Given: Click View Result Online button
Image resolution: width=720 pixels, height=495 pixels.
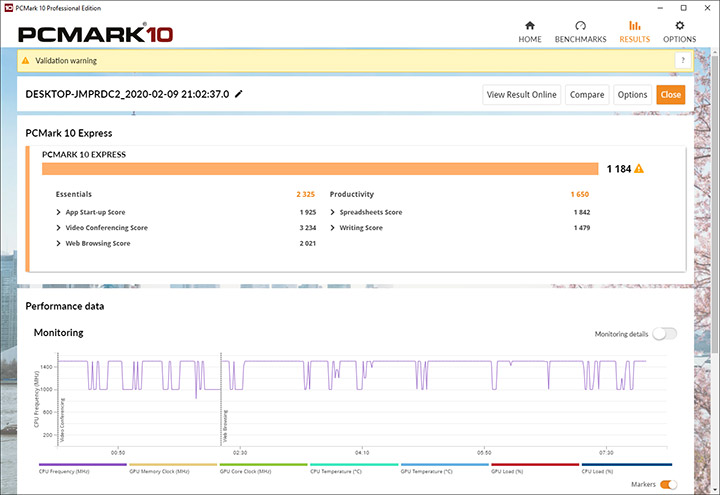Looking at the screenshot, I should tap(521, 95).
